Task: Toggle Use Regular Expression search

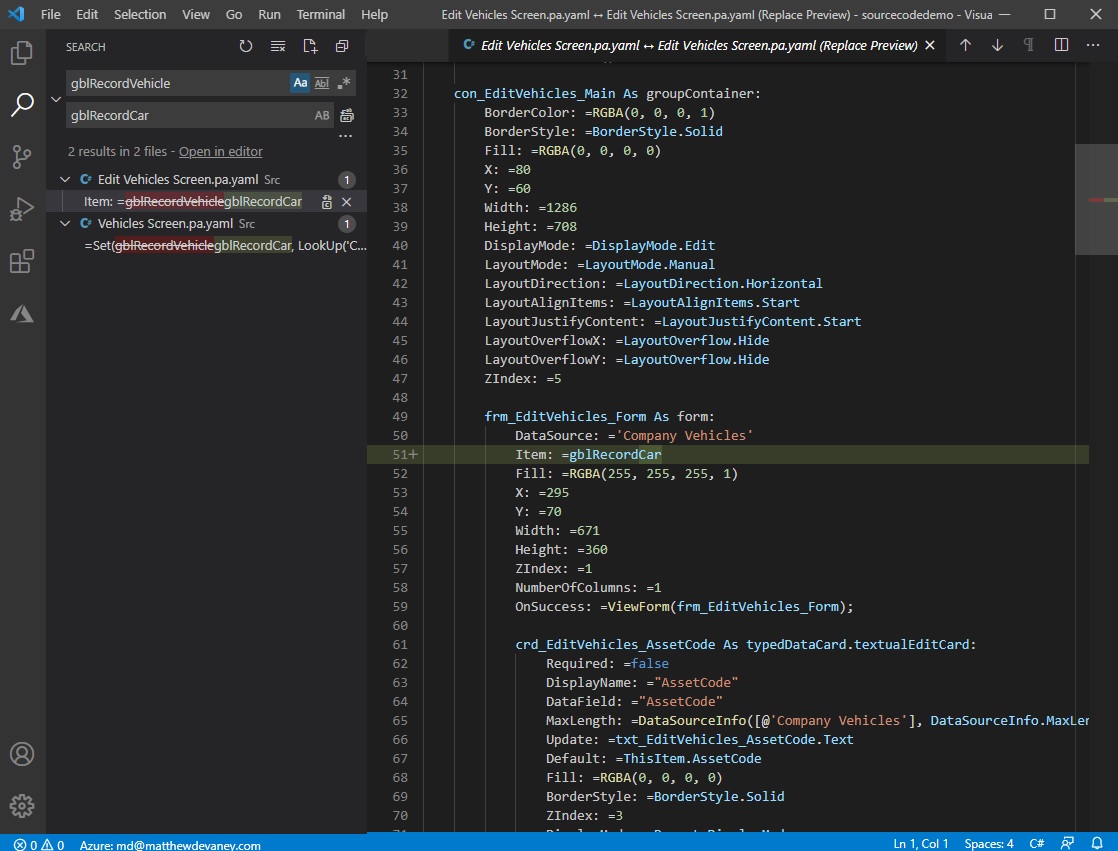Action: coord(342,83)
